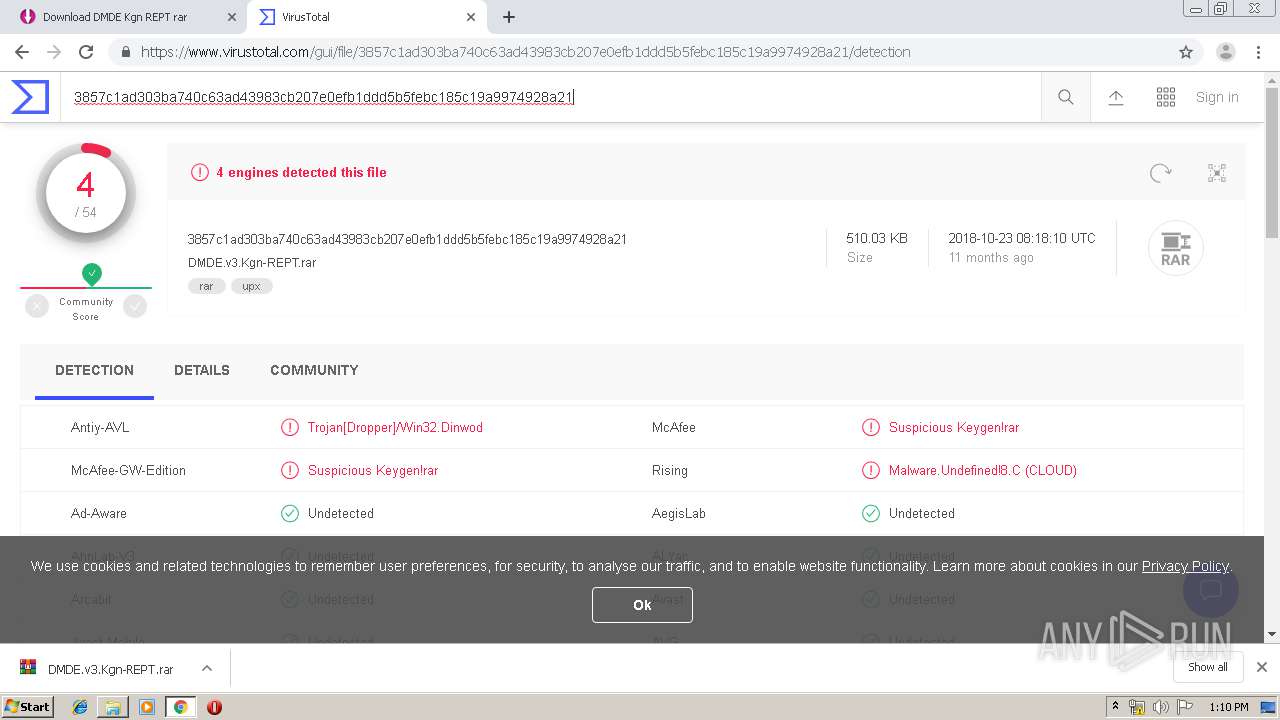Image resolution: width=1280 pixels, height=720 pixels.
Task: Open the Opera taskbar icon
Action: point(214,707)
